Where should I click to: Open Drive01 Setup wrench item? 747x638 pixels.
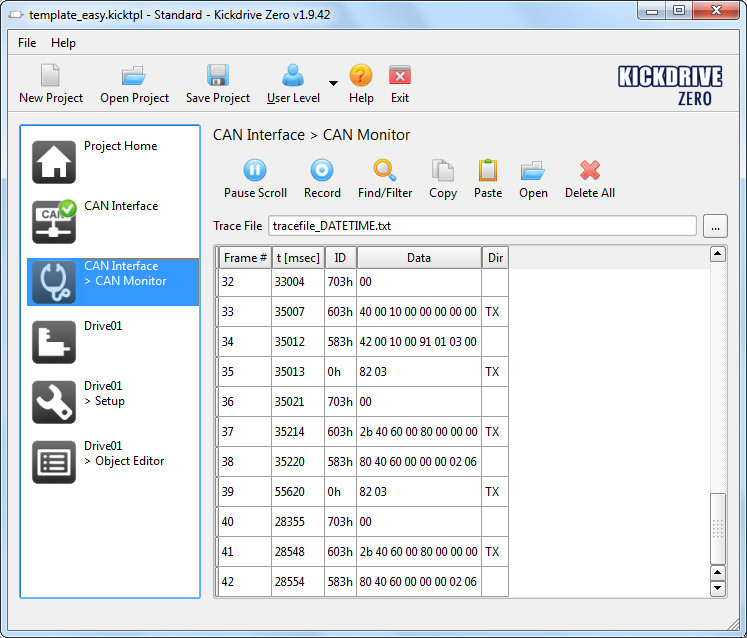pyautogui.click(x=113, y=402)
